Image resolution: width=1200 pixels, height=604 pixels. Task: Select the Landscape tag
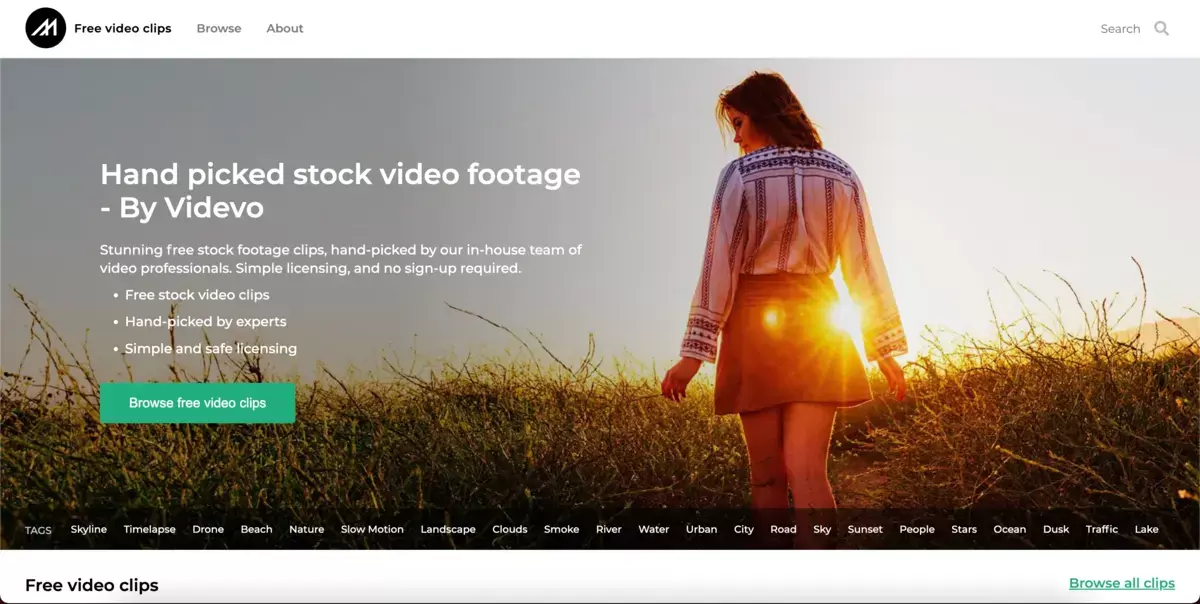[448, 529]
